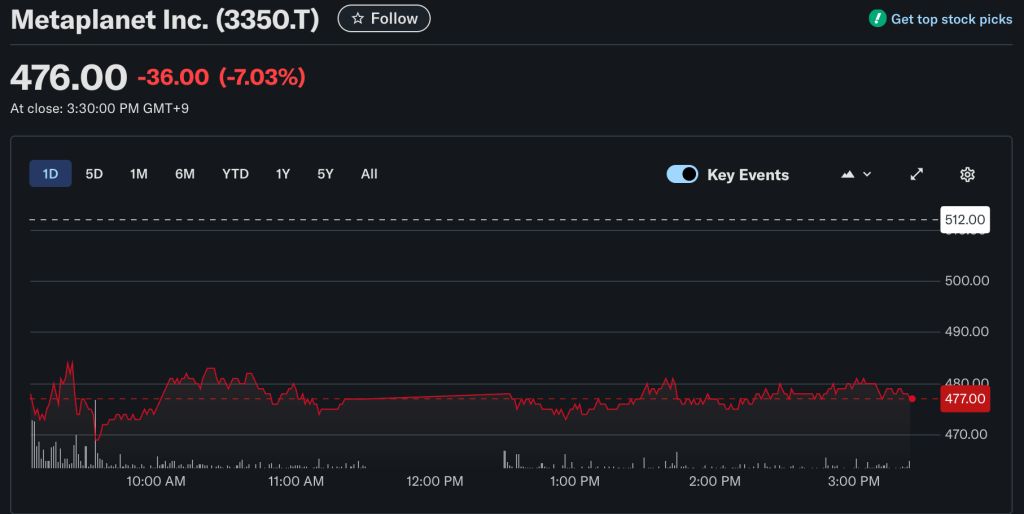Click the 3:00 PM time label
This screenshot has height=514, width=1024.
click(x=854, y=481)
